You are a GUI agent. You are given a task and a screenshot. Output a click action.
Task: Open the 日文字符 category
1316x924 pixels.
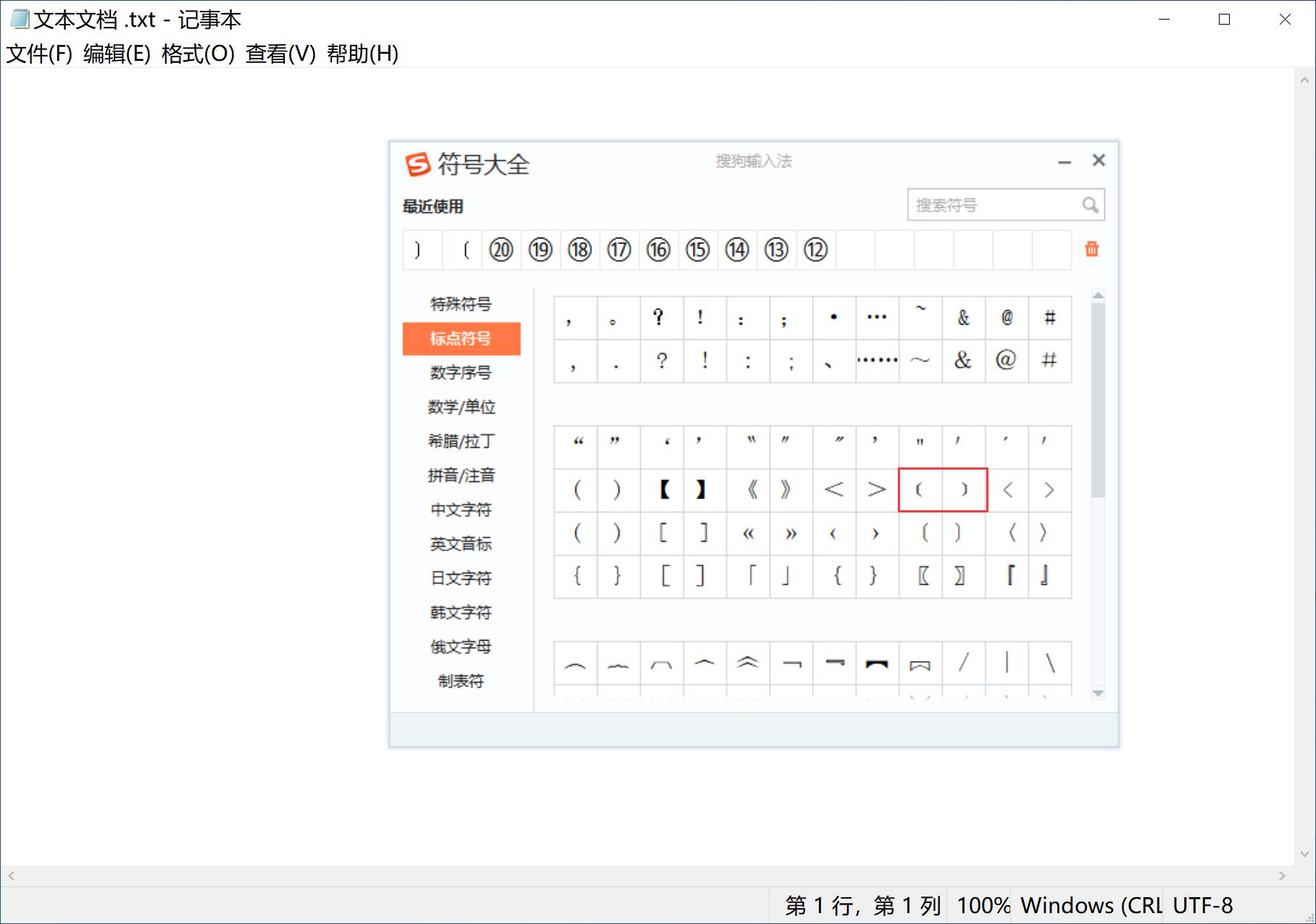coord(461,578)
